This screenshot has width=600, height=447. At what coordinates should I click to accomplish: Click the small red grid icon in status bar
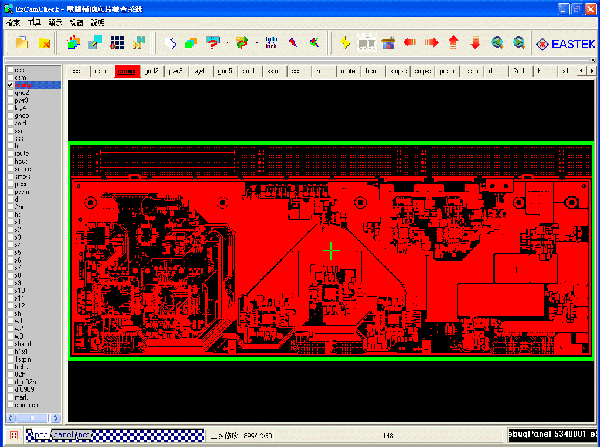coord(14,435)
